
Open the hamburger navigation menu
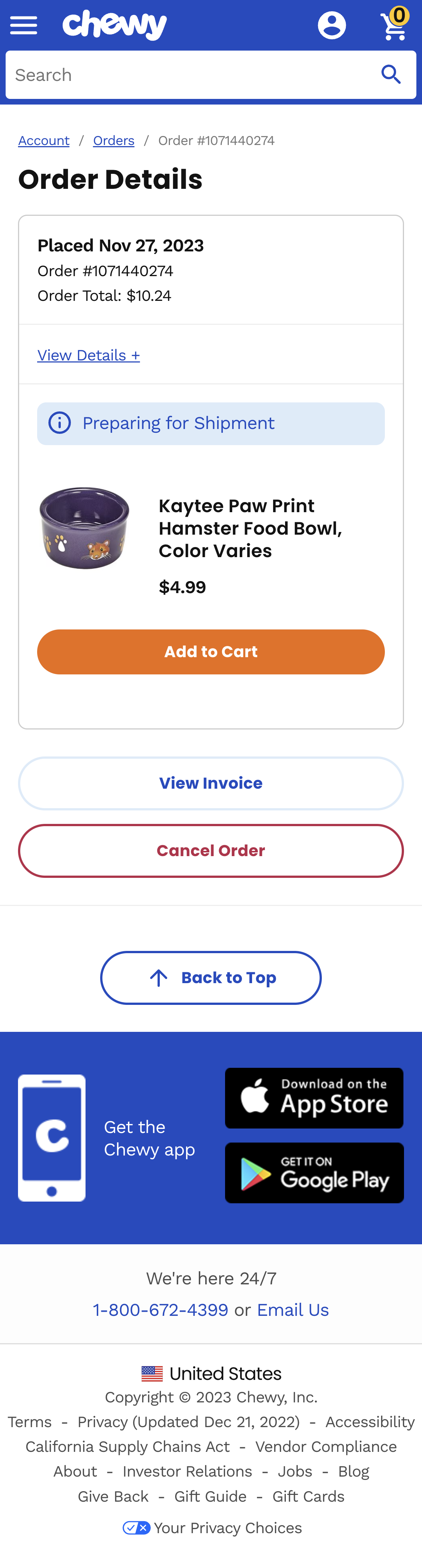coord(24,25)
